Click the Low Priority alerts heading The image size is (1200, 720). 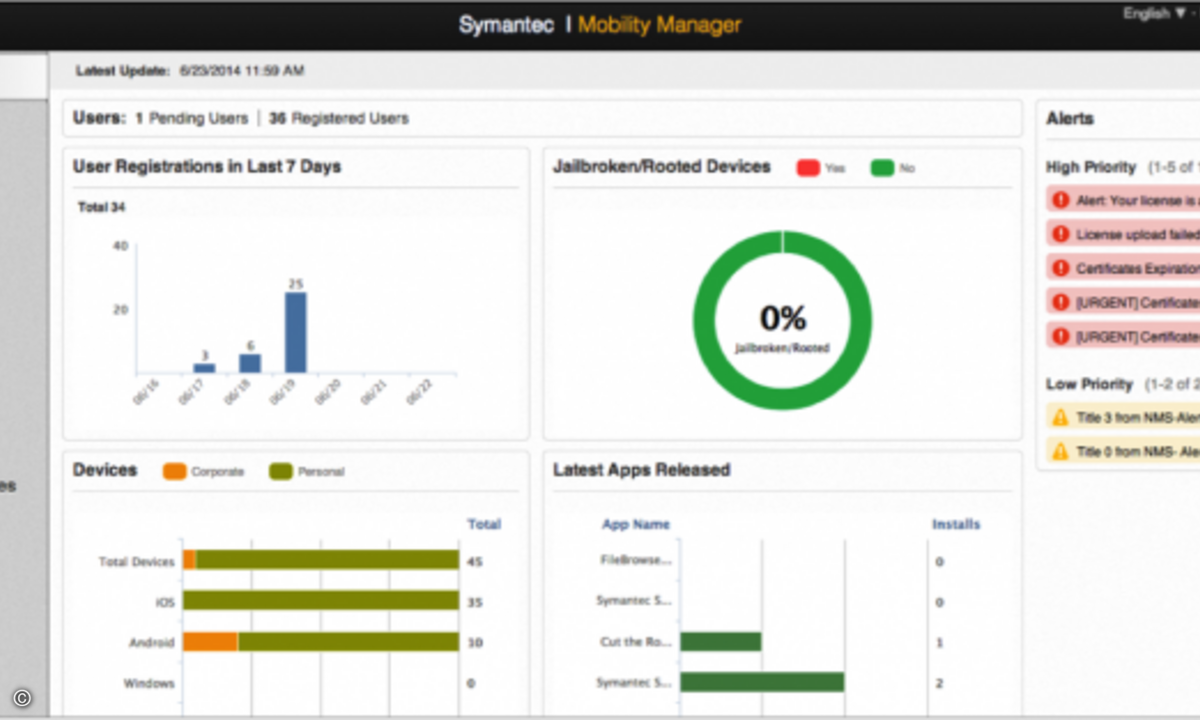click(x=1089, y=384)
